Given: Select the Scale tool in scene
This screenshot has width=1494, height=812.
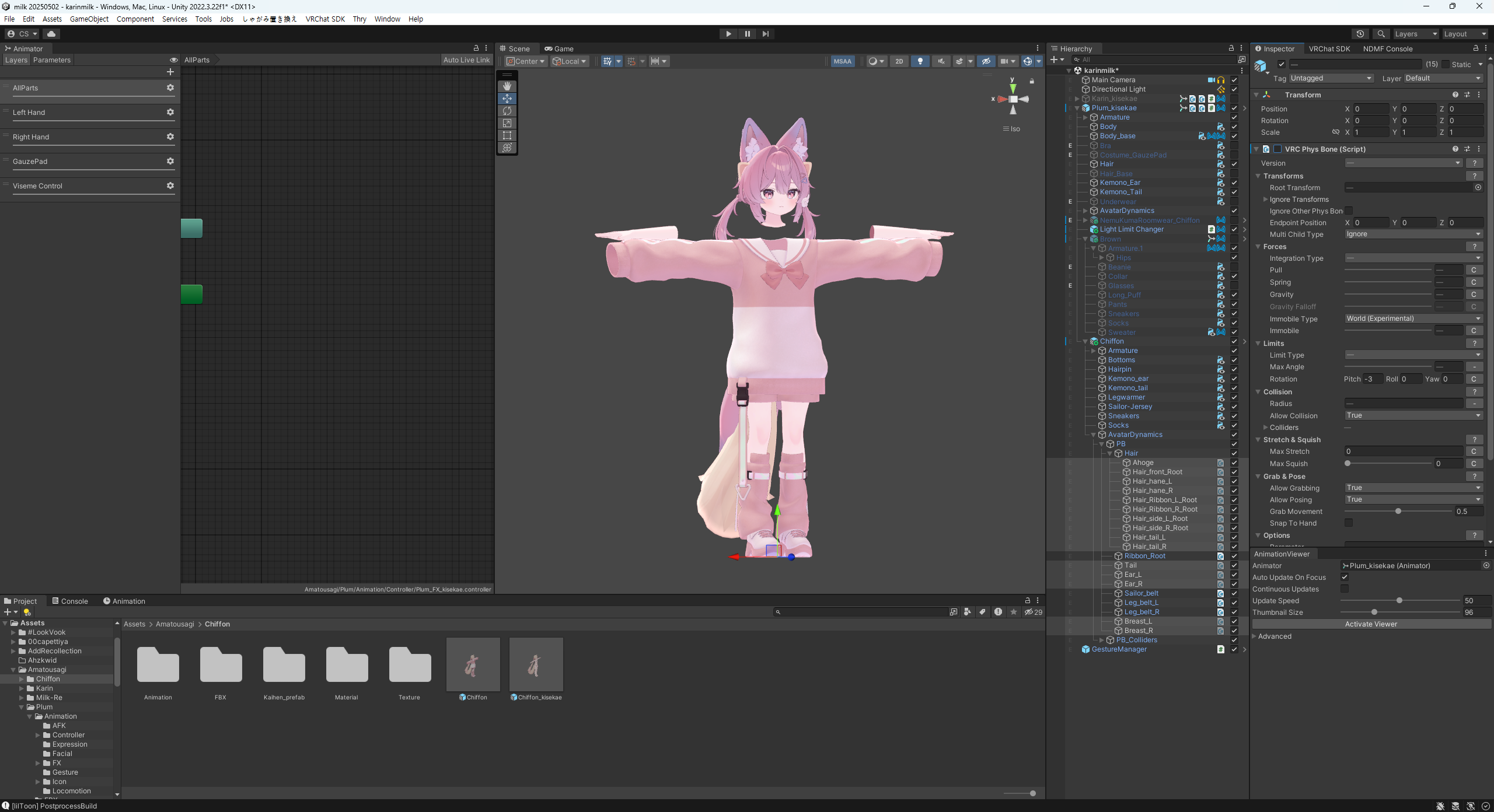Looking at the screenshot, I should [x=507, y=123].
